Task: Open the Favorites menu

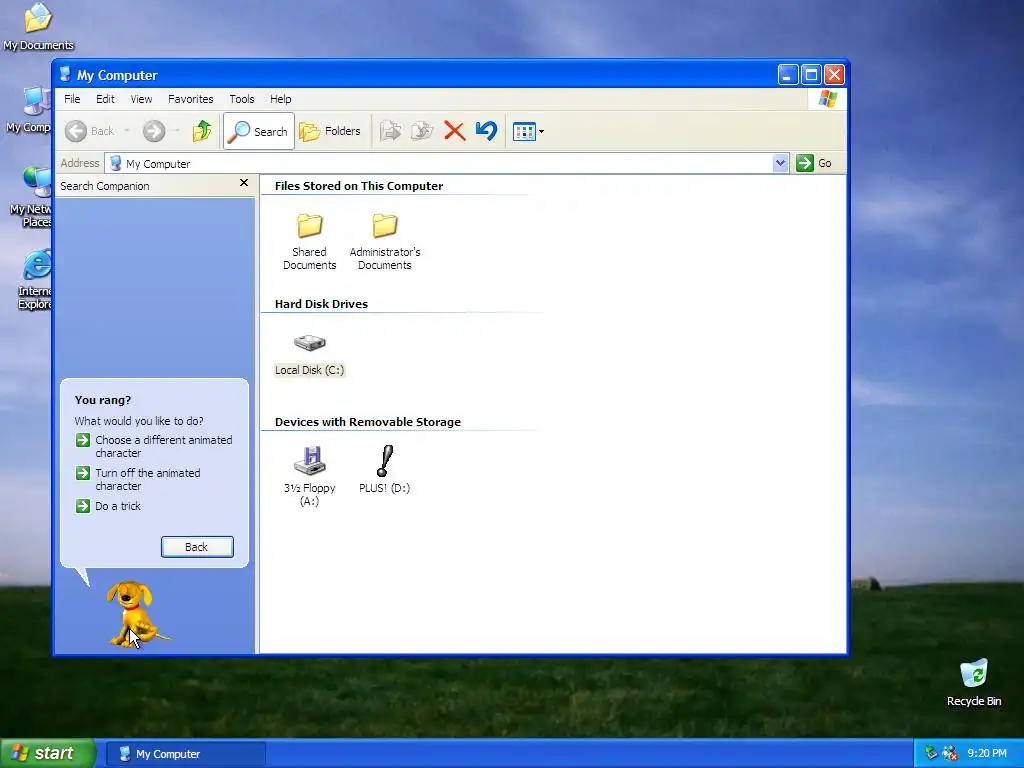Action: pyautogui.click(x=191, y=99)
